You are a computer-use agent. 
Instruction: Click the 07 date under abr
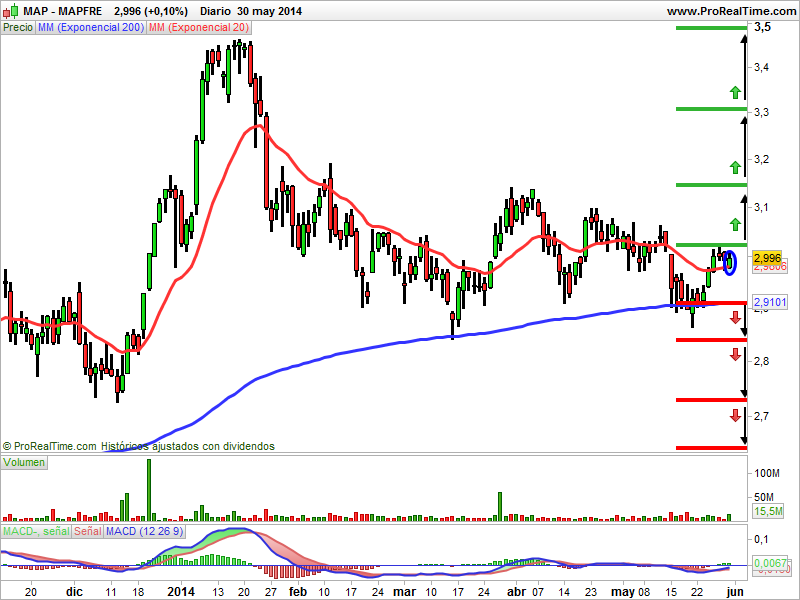pyautogui.click(x=538, y=592)
